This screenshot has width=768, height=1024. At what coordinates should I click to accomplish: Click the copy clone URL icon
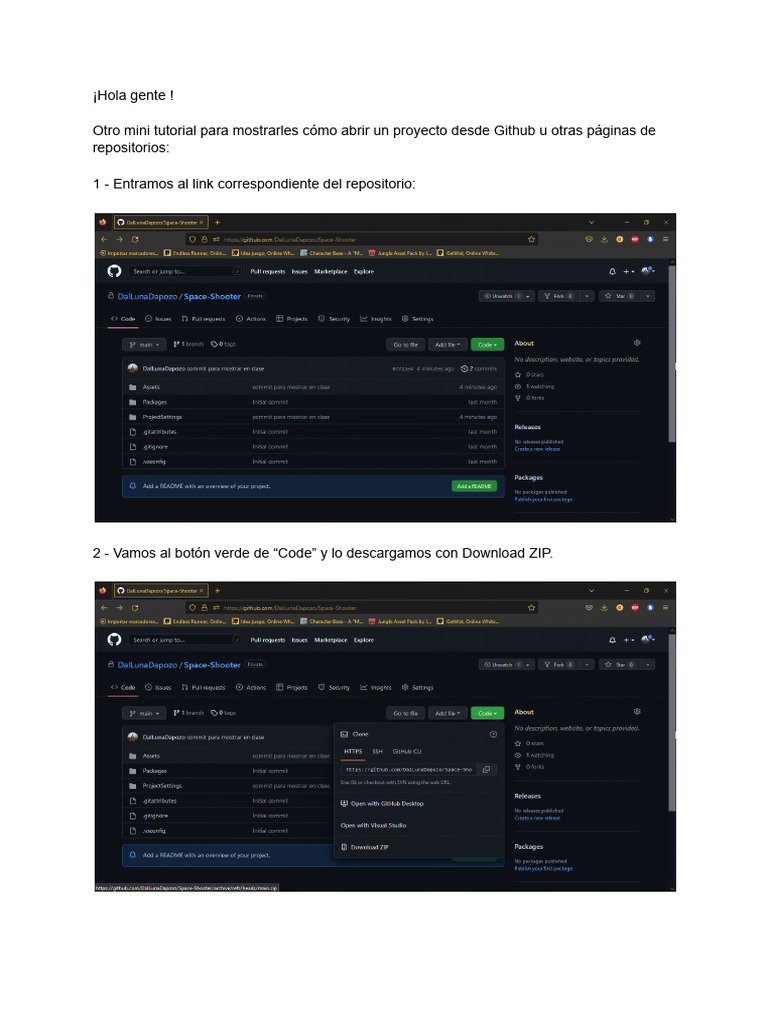[486, 769]
